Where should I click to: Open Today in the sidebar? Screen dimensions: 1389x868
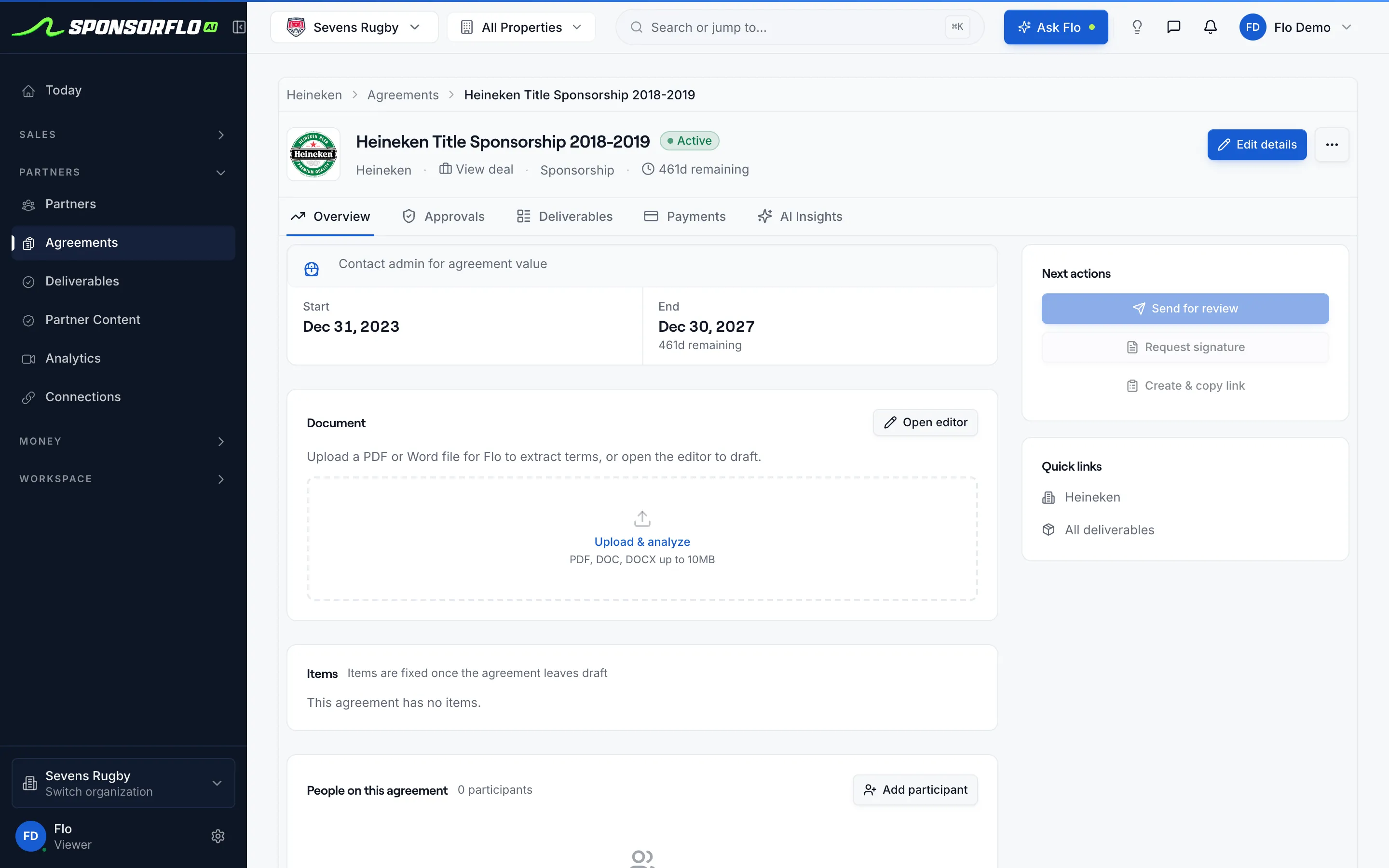(123, 91)
